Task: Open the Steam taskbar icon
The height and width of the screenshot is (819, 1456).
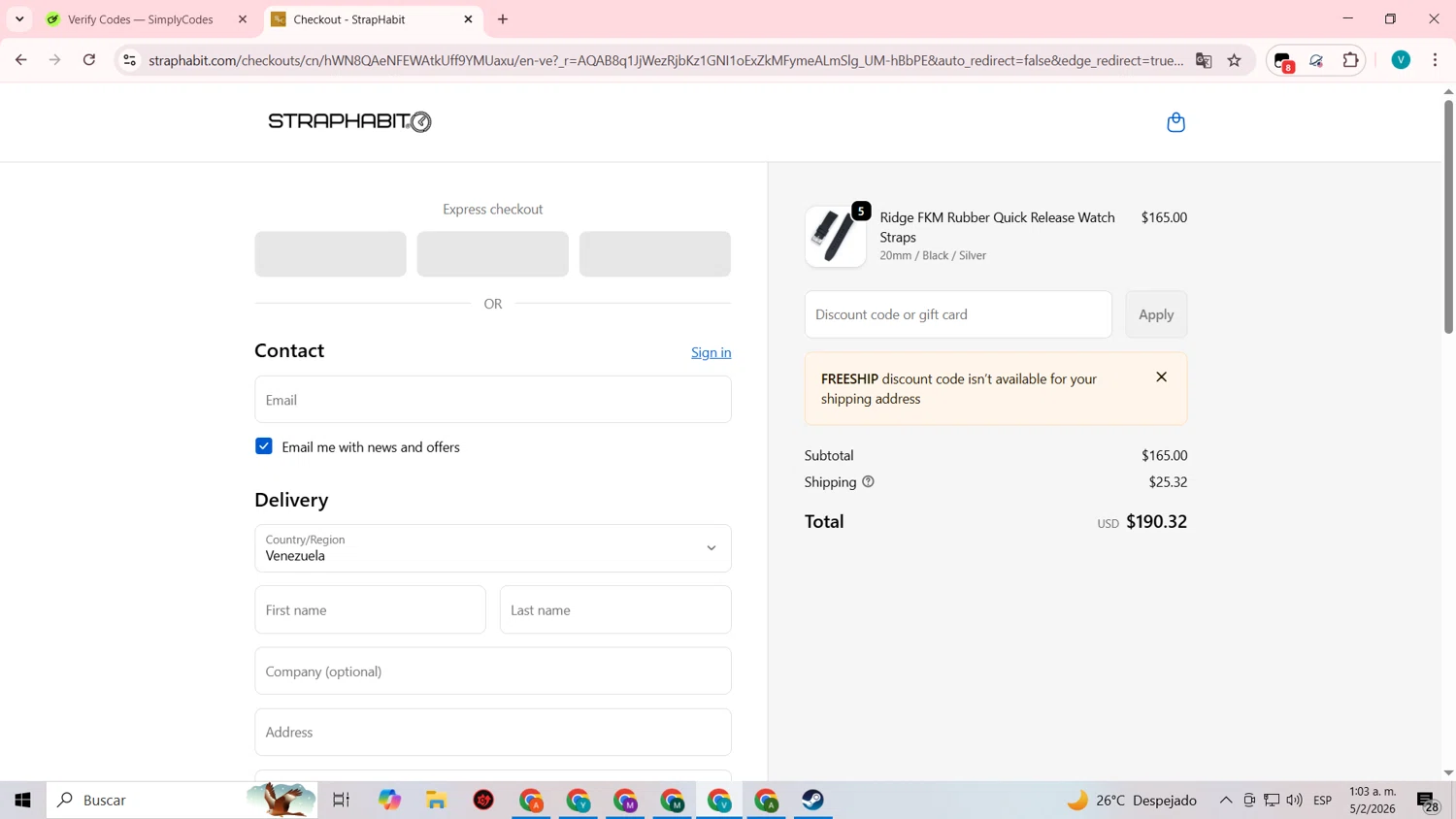Action: point(813,801)
